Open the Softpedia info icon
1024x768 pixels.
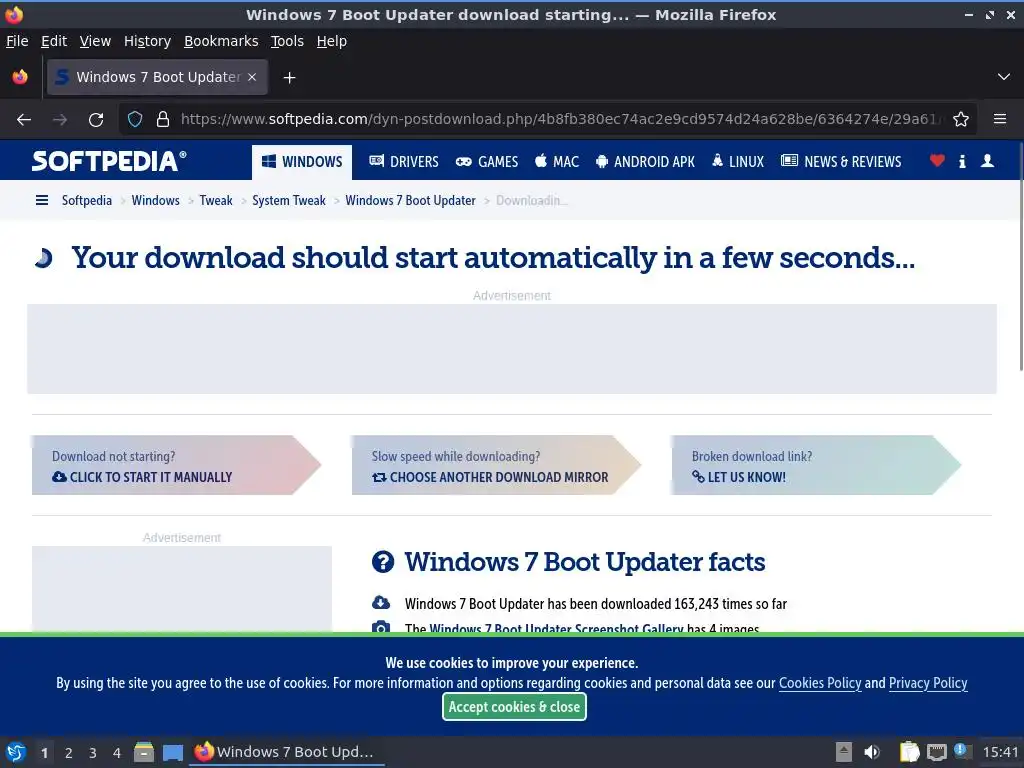pyautogui.click(x=962, y=161)
